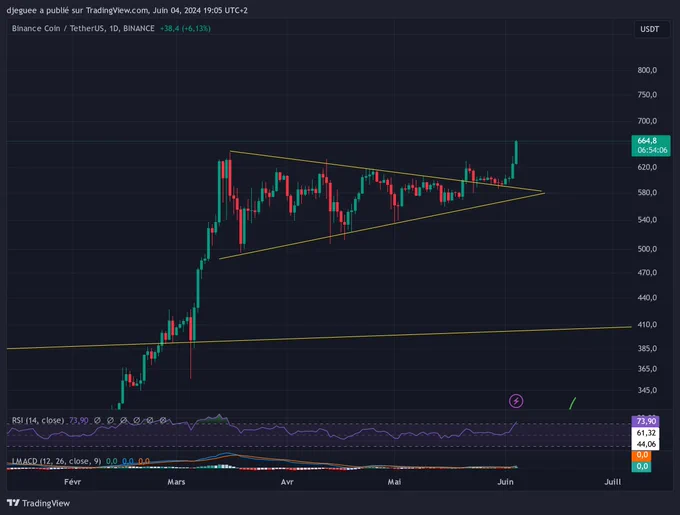
Task: Click the purple lightning event icon
Action: click(x=516, y=401)
